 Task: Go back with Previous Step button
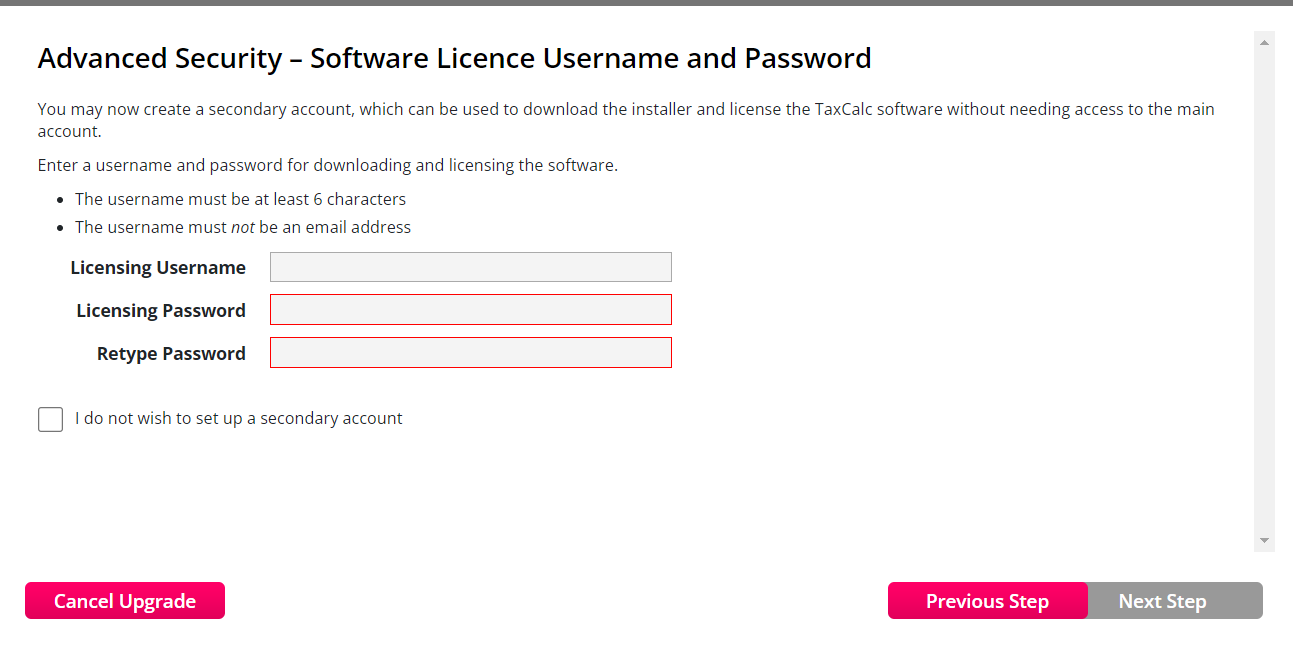987,601
